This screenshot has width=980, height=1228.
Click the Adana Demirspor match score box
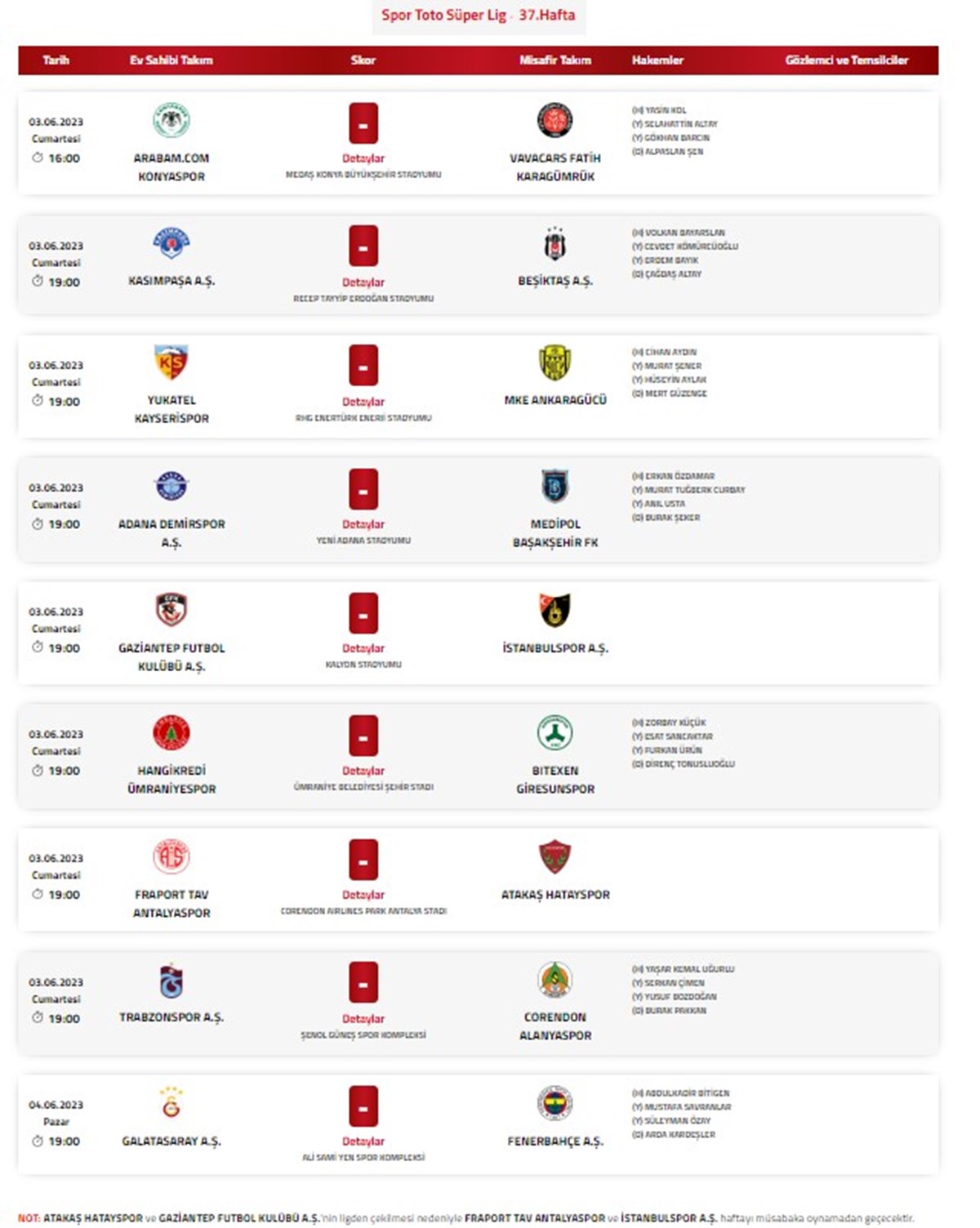coord(363,489)
